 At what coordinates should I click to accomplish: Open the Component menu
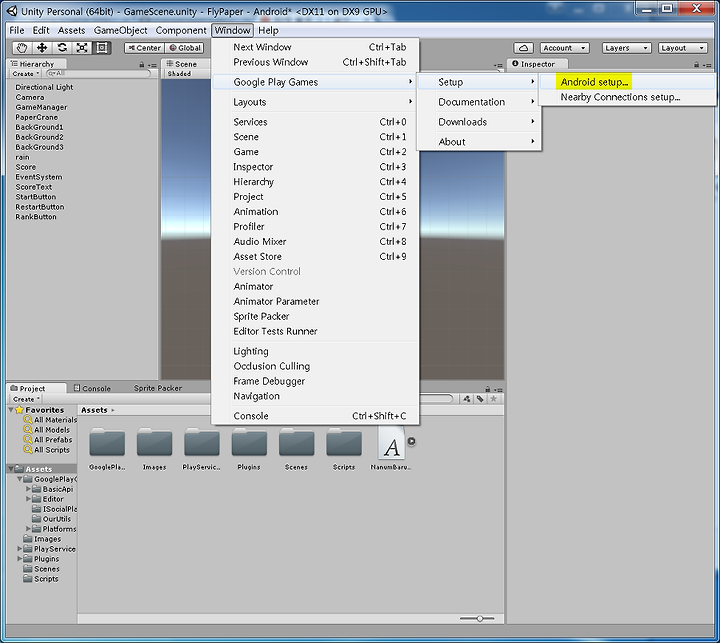coord(181,30)
